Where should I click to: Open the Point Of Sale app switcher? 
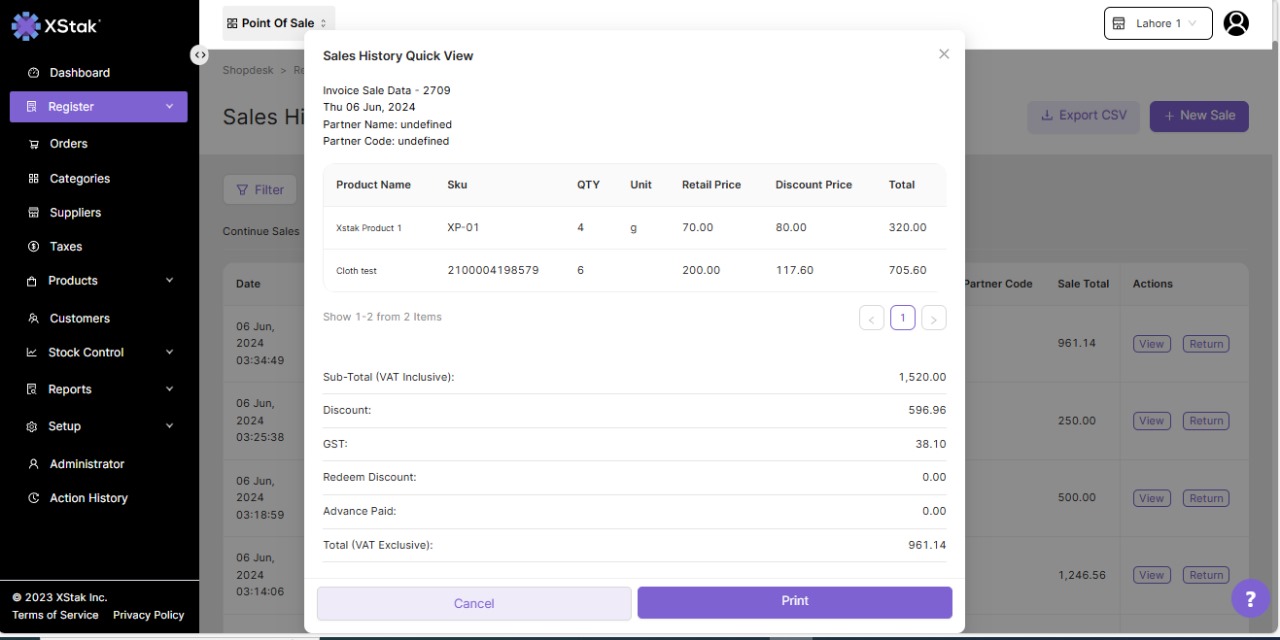(x=277, y=23)
